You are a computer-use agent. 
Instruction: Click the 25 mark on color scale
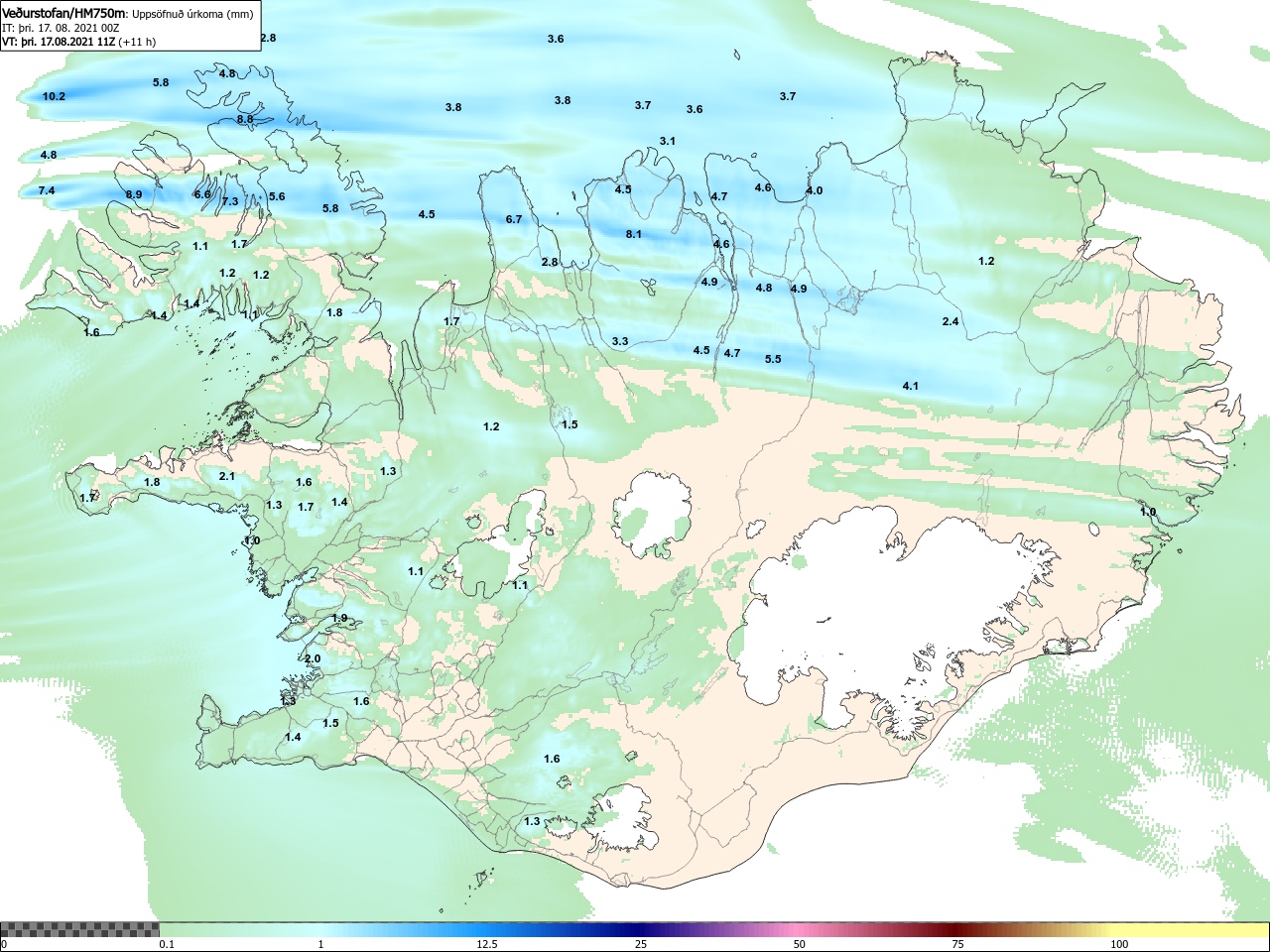pos(641,944)
